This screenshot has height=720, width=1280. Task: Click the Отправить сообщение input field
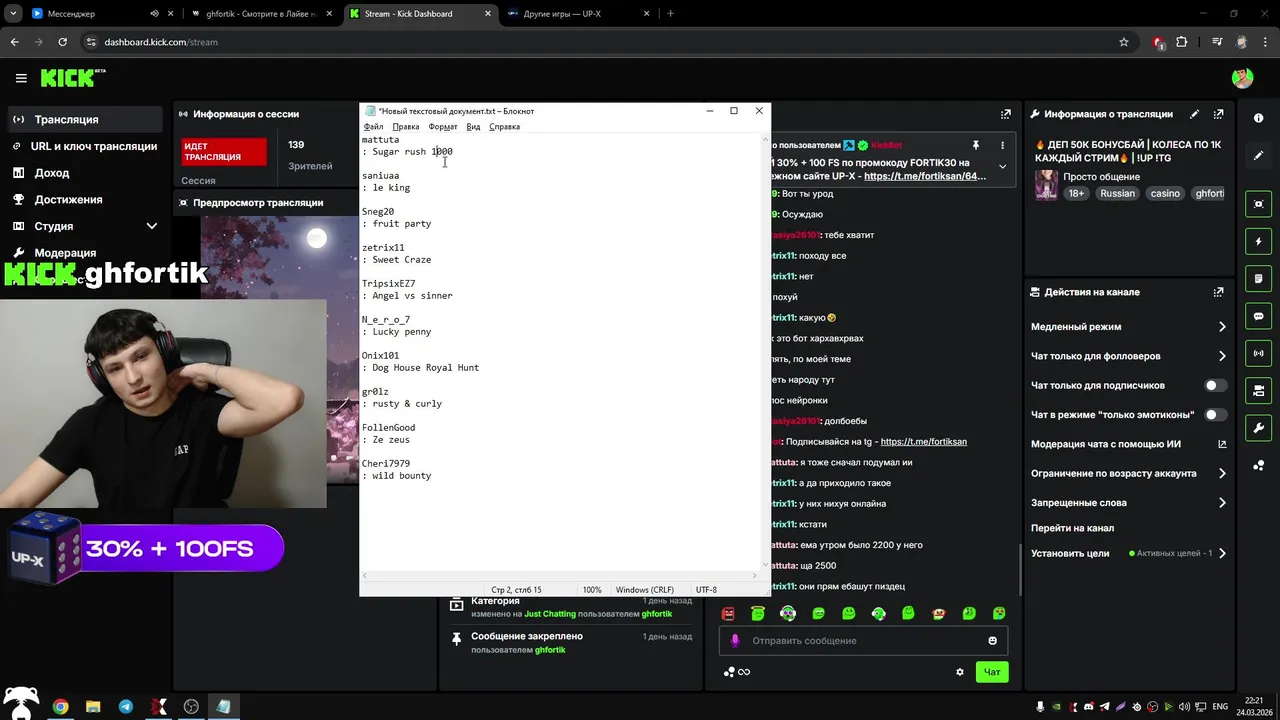coord(864,641)
